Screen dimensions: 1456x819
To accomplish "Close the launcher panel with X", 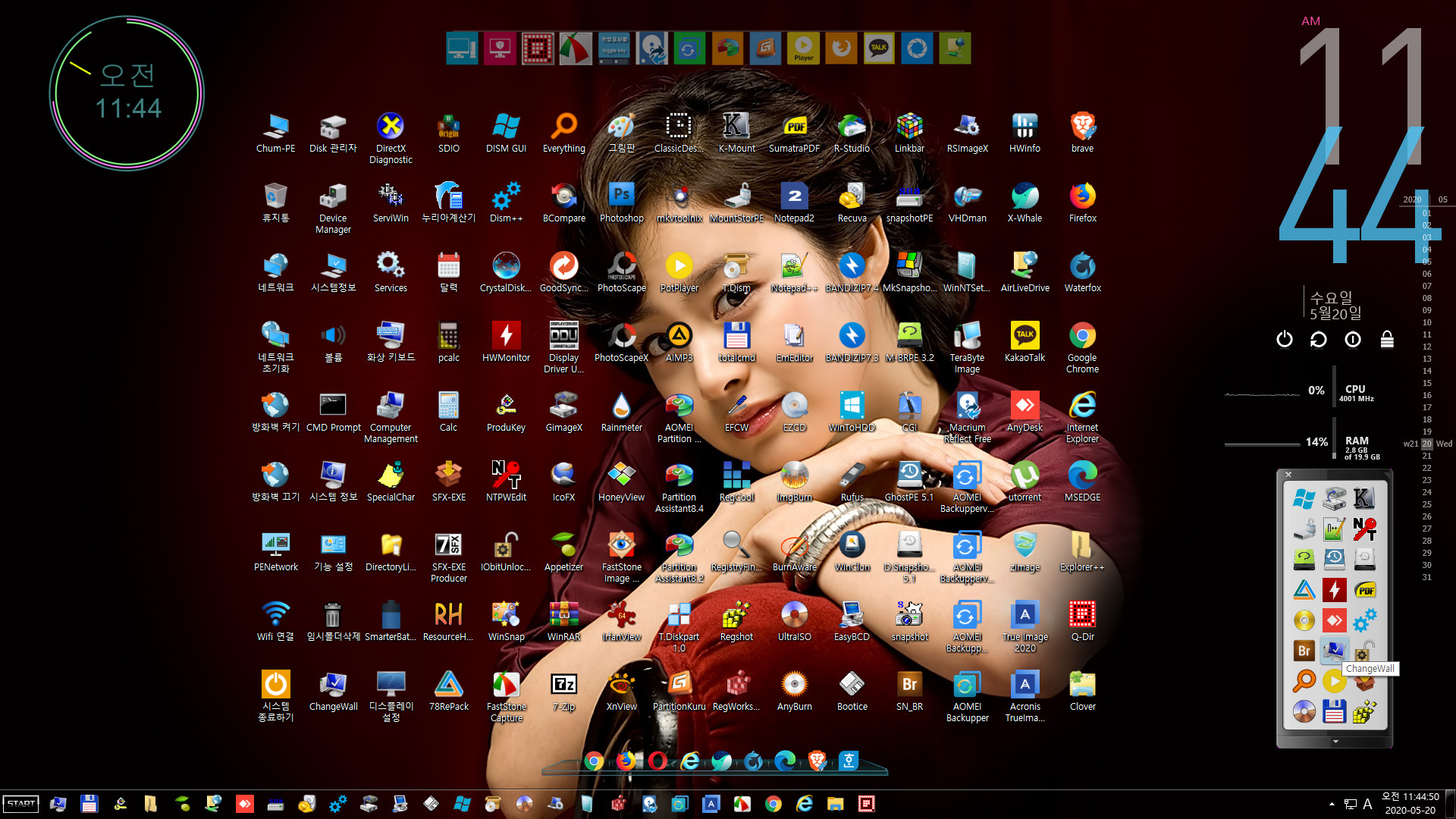I will (x=1288, y=475).
